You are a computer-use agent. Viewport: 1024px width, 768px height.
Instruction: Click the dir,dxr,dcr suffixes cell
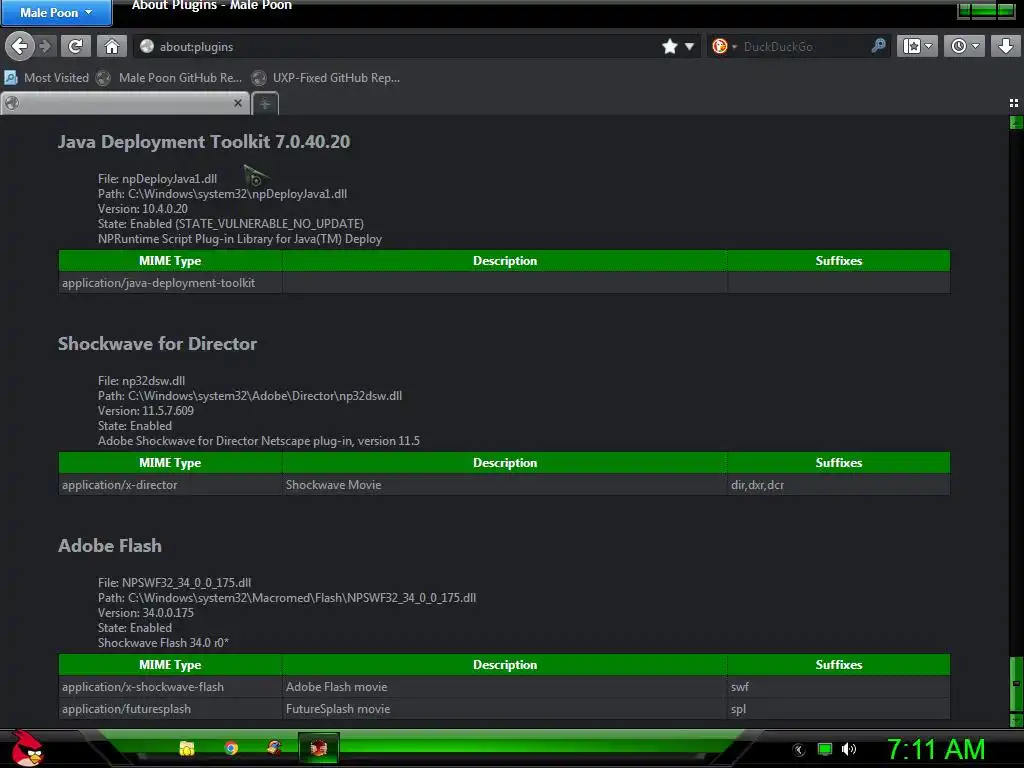coord(839,485)
